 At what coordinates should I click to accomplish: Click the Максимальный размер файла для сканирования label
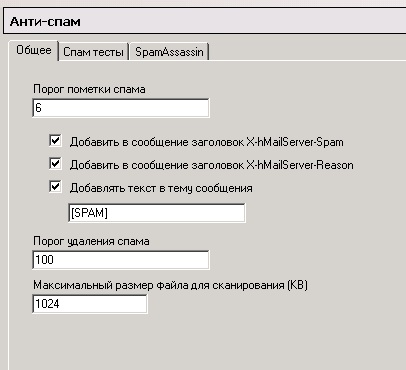click(x=159, y=285)
